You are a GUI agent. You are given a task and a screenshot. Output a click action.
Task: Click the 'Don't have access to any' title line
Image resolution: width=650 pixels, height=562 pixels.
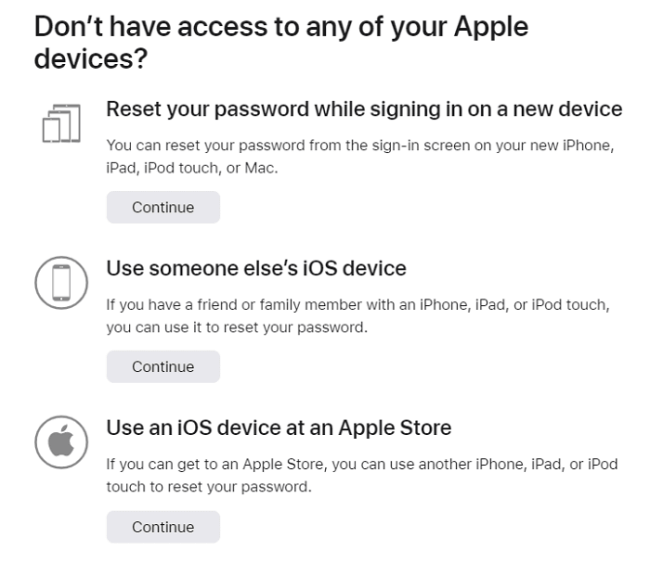[281, 27]
